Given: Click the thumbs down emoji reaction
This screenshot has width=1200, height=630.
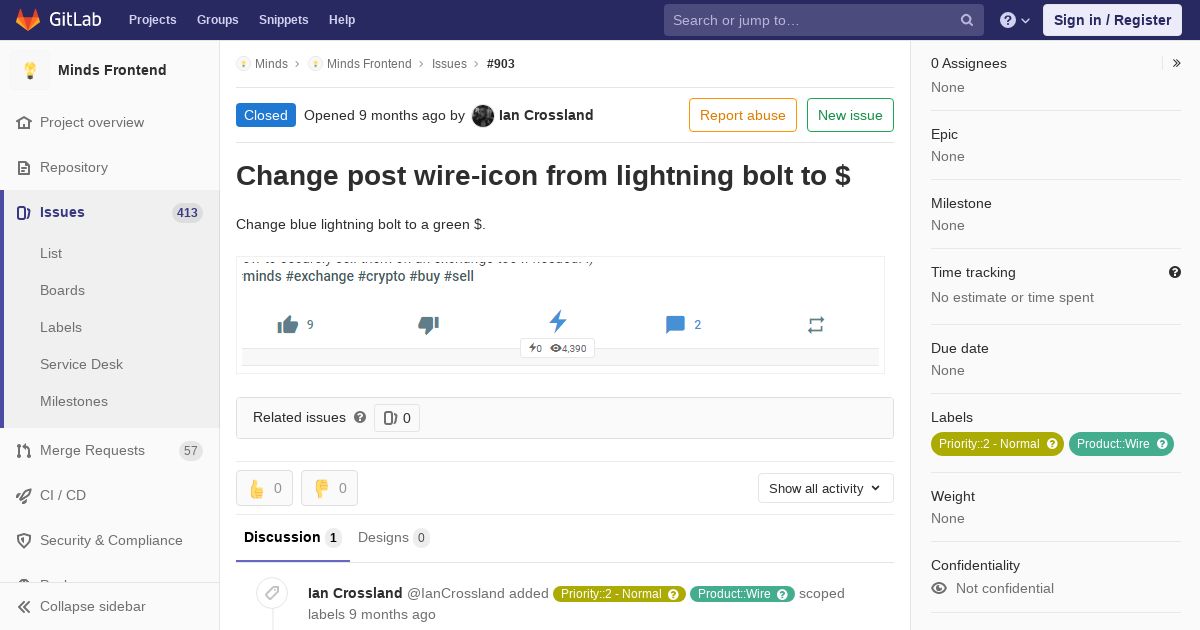Looking at the screenshot, I should 329,488.
